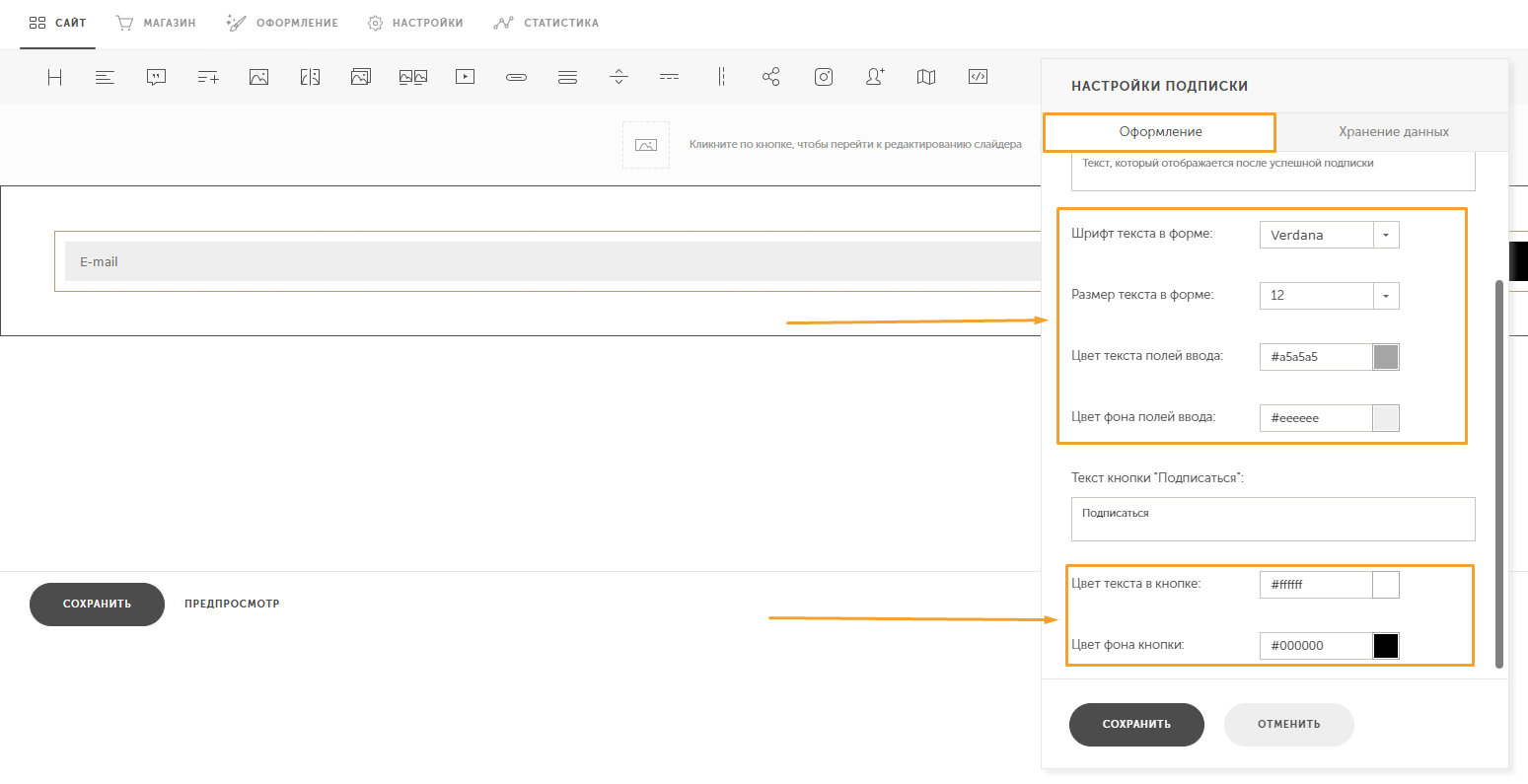Screen dimensions: 1528x784
Task: Pick the light gray input background swatch
Action: tap(1386, 418)
